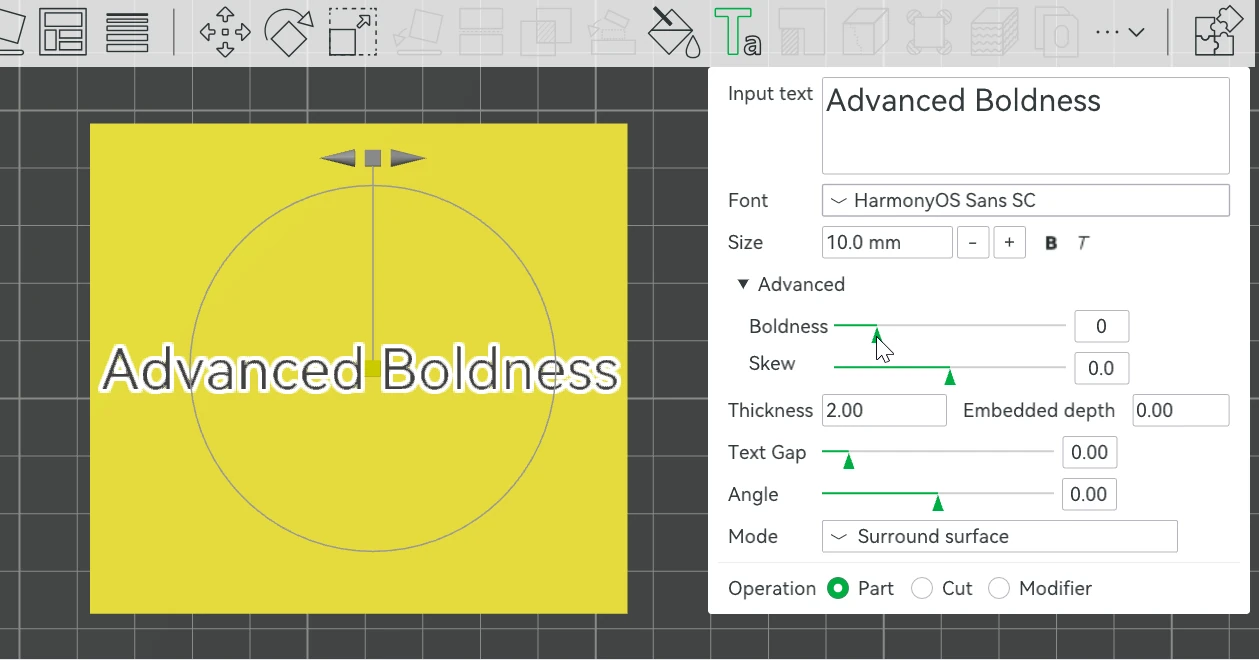
Task: Toggle the Text tool in the toolbar
Action: (738, 33)
